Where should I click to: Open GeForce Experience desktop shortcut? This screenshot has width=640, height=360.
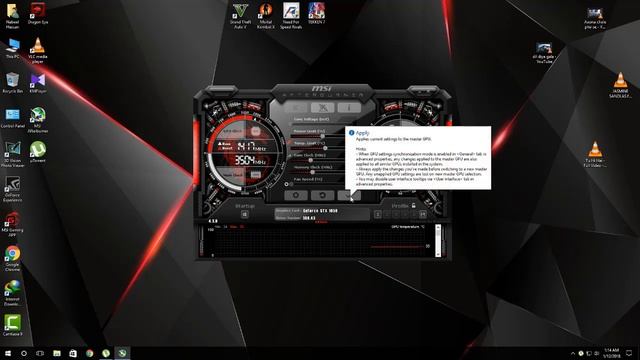pyautogui.click(x=13, y=189)
